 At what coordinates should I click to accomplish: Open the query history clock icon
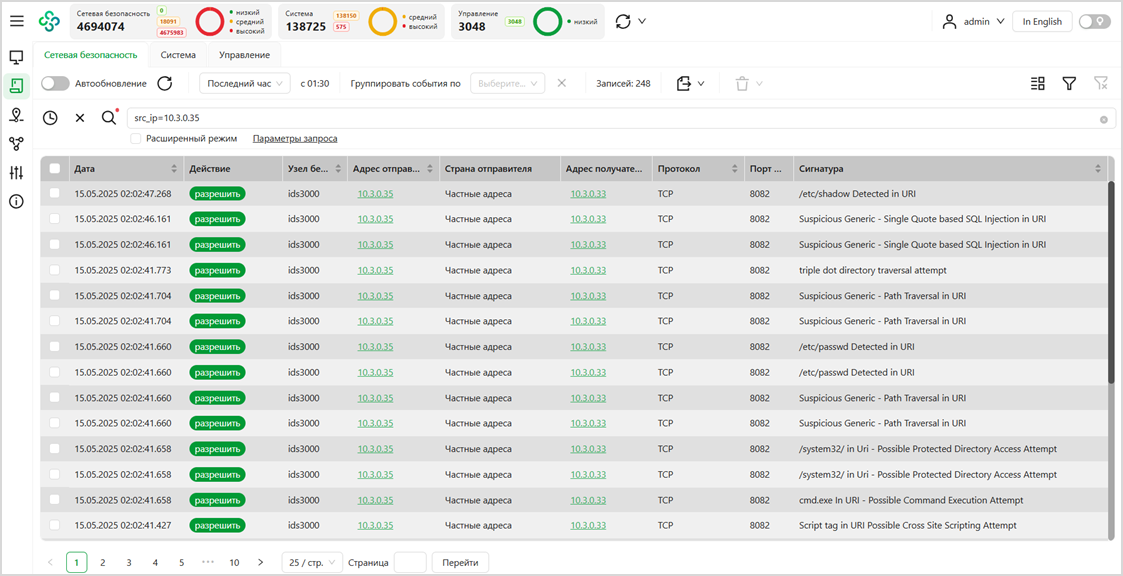[x=50, y=118]
